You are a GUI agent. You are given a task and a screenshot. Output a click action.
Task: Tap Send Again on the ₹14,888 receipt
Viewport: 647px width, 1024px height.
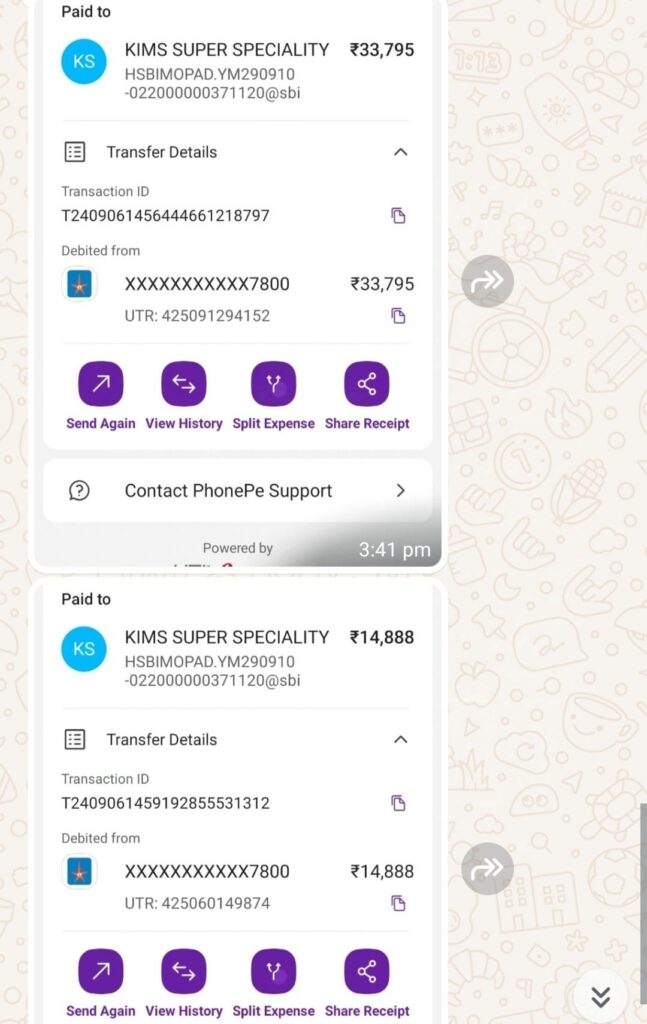pyautogui.click(x=101, y=972)
